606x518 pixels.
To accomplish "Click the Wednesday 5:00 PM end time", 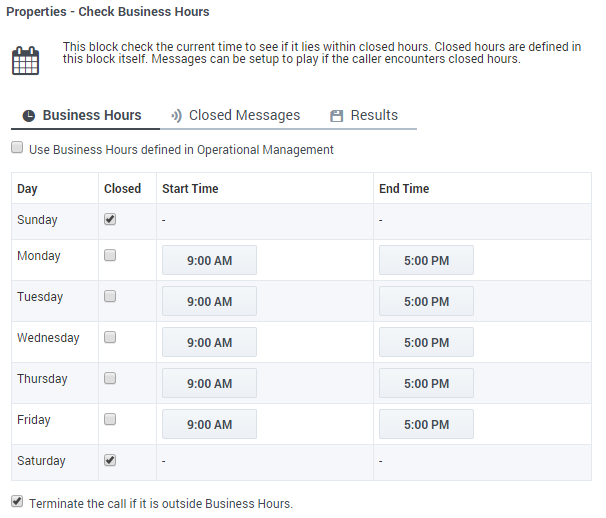I will pos(426,342).
